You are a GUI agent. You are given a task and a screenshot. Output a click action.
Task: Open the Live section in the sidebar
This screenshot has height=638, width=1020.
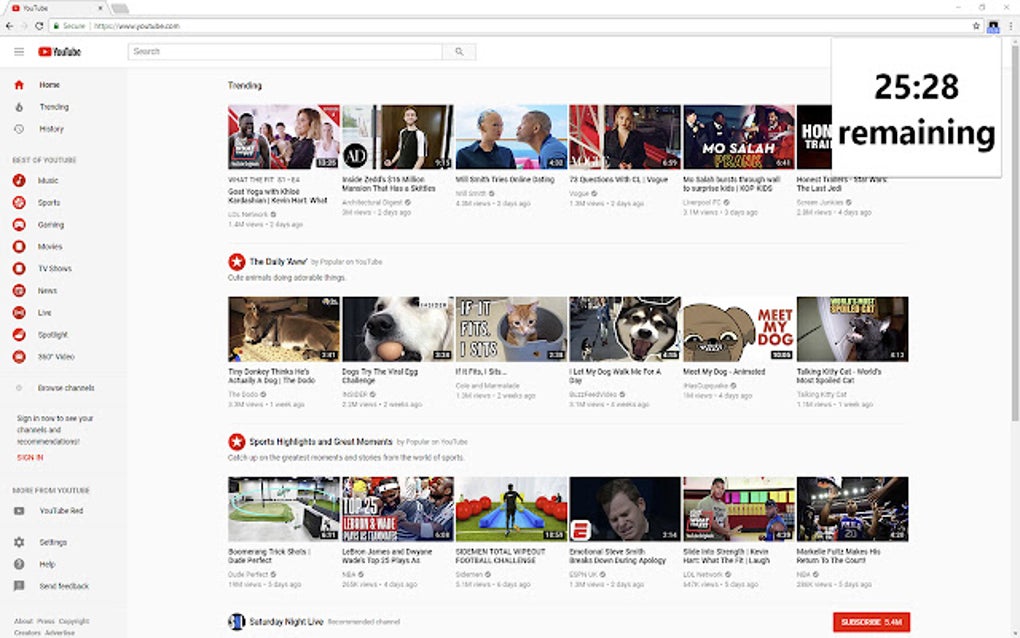pyautogui.click(x=18, y=312)
